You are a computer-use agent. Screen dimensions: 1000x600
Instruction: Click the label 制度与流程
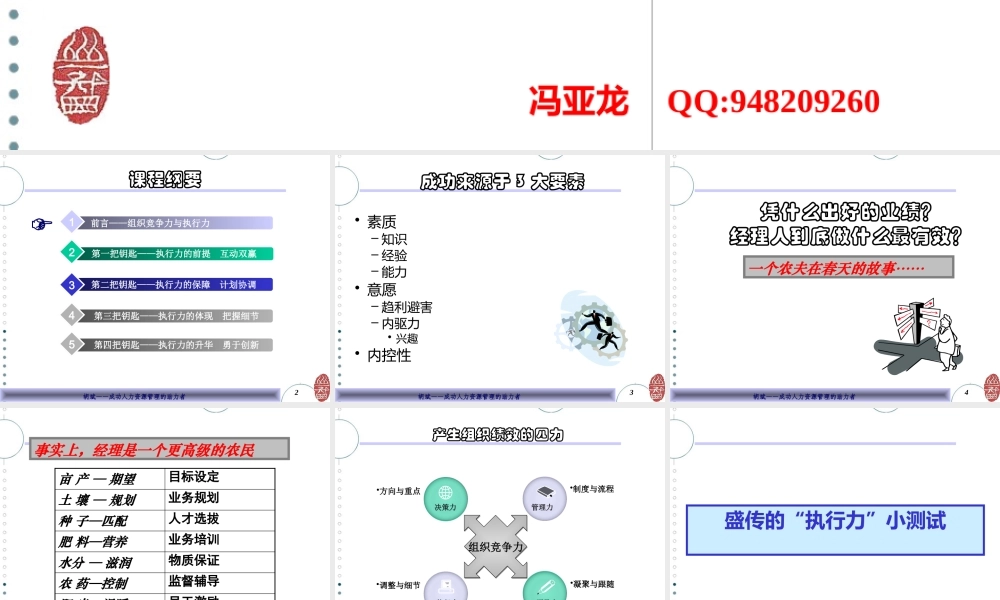592,489
